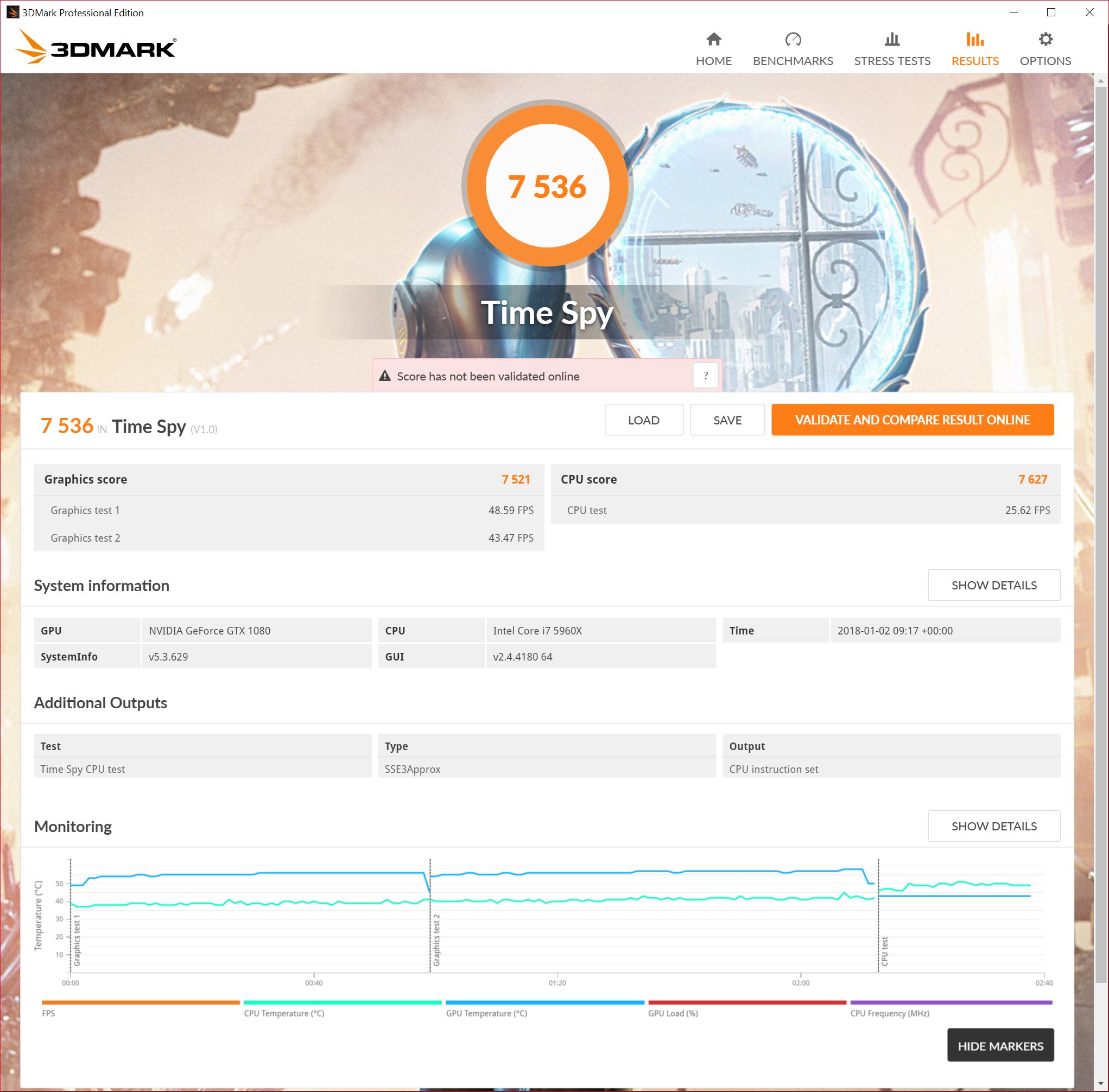The image size is (1109, 1092).
Task: Open Benchmarks via the gauge icon
Action: (x=793, y=39)
